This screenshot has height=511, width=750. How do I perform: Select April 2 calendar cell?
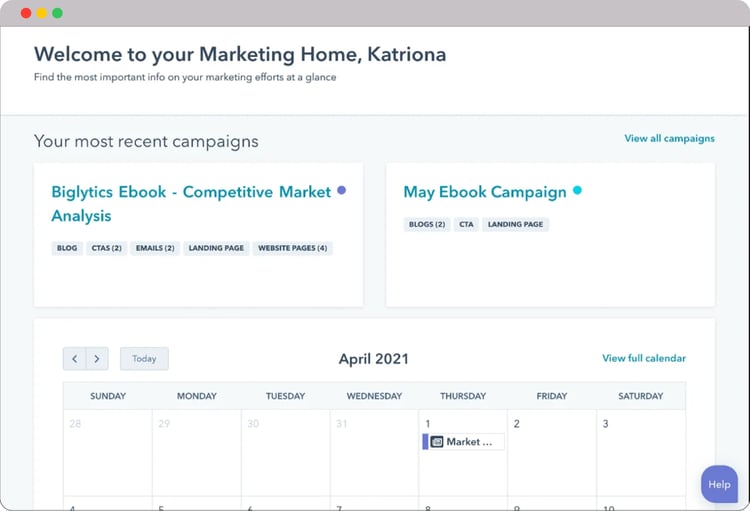pos(552,453)
